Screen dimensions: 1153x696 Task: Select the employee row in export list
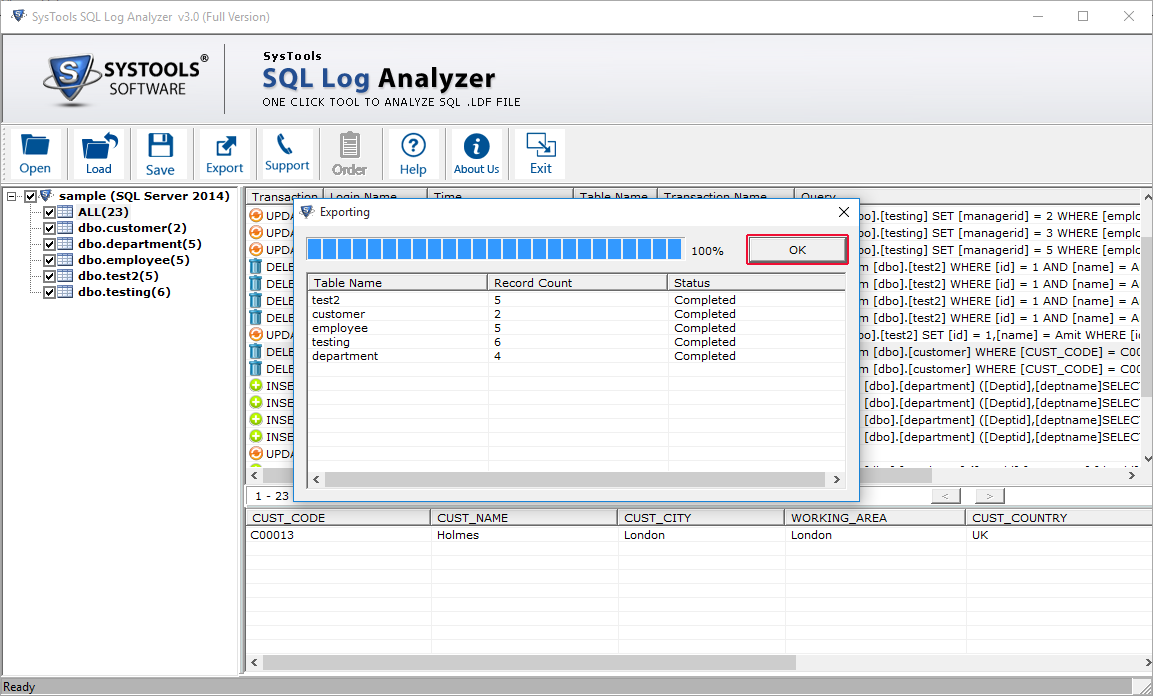pyautogui.click(x=576, y=328)
